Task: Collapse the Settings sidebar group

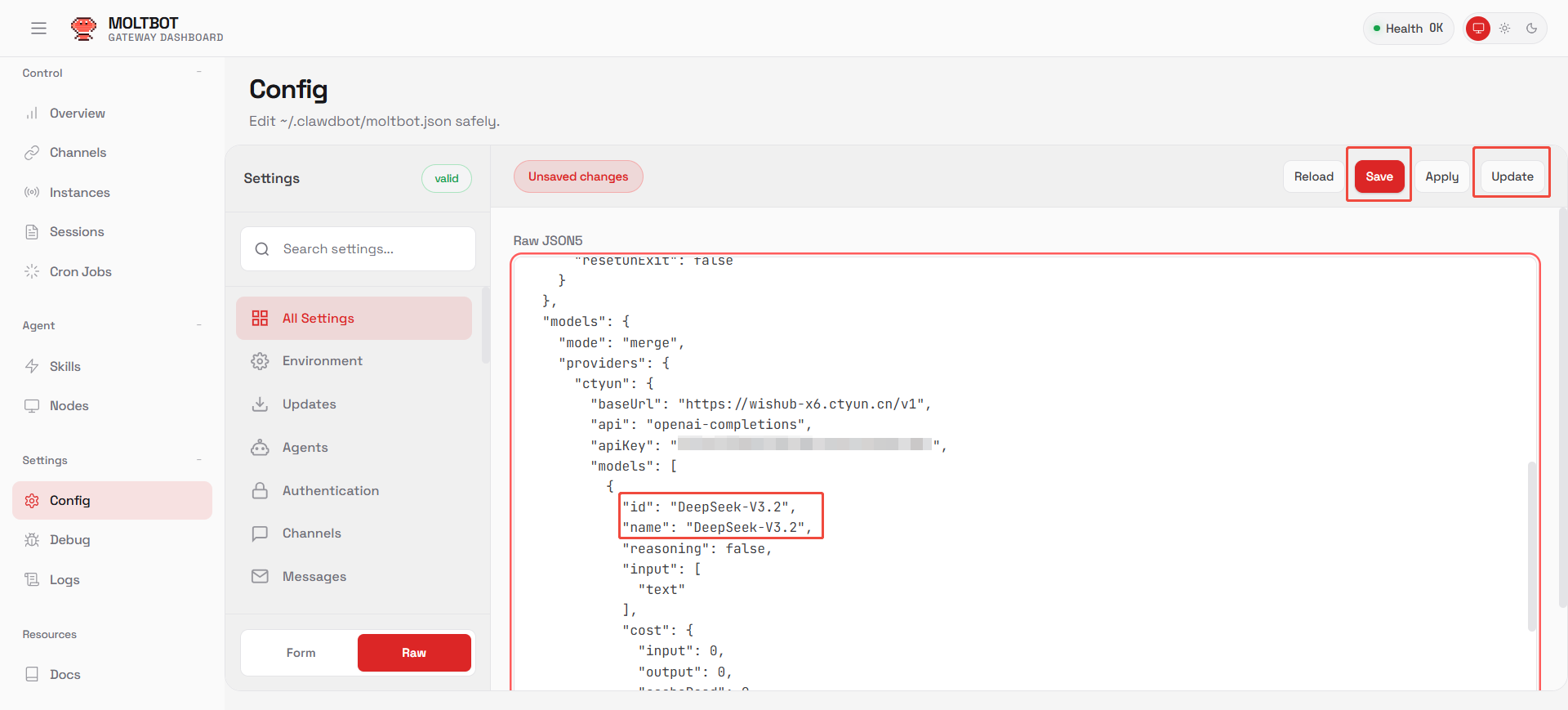Action: tap(198, 460)
